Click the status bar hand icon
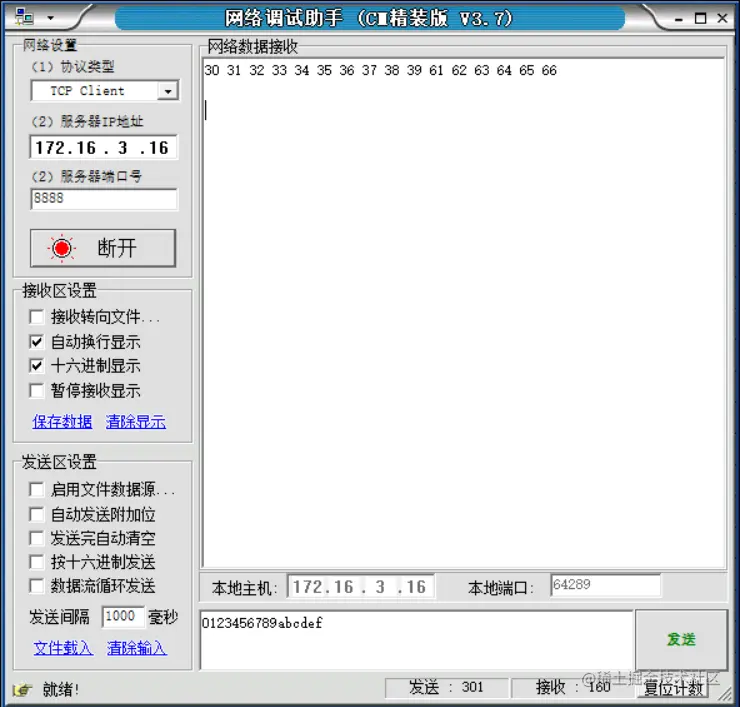 click(22, 690)
